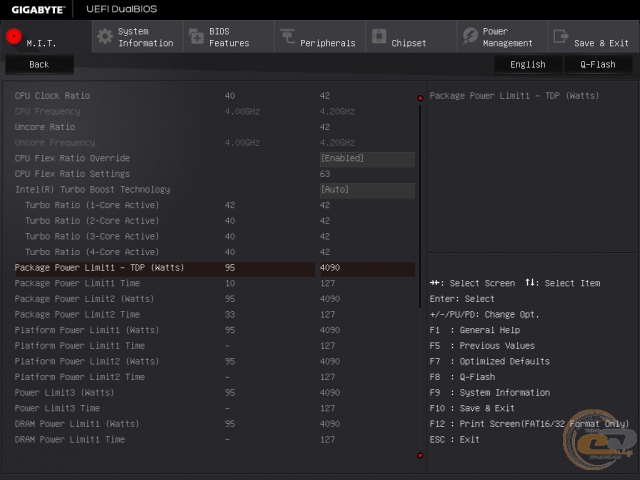Click the Peripherals connector icon

tap(287, 36)
